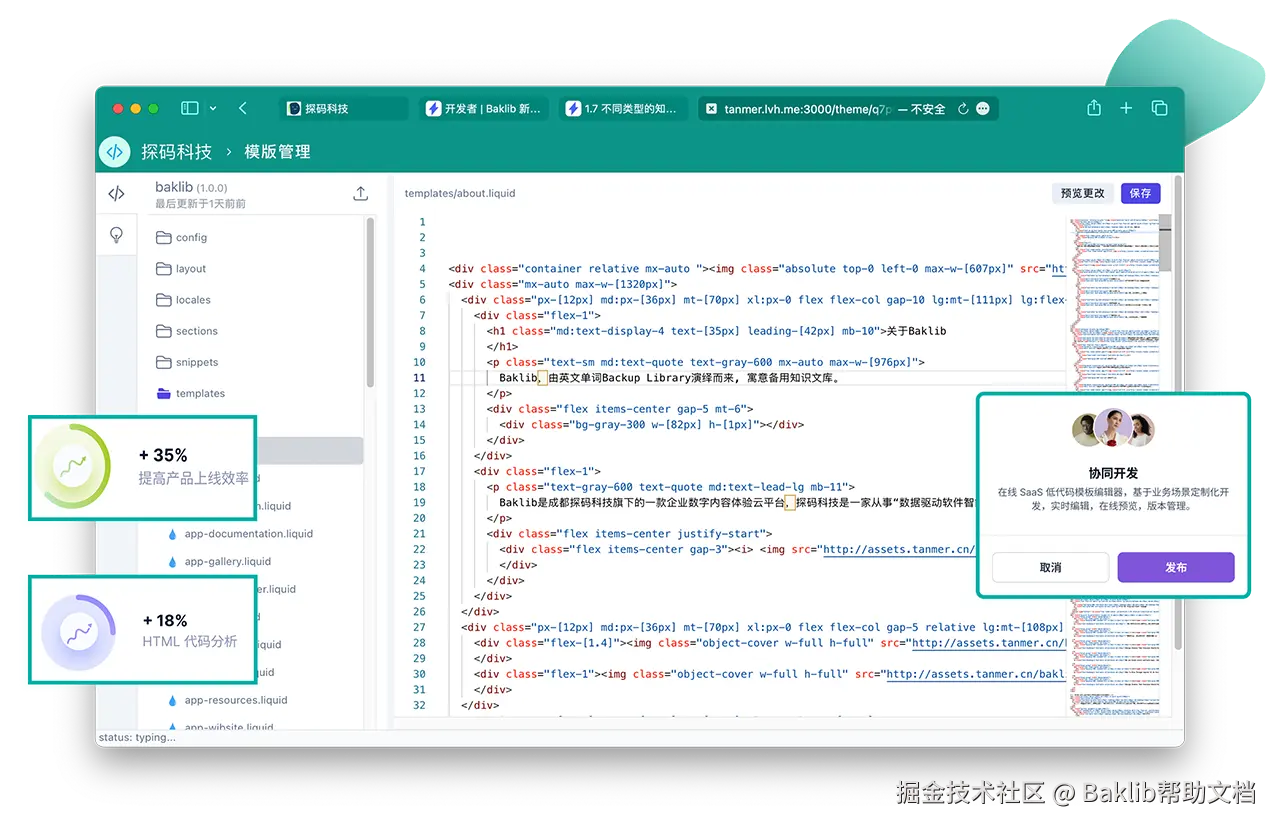
Task: Switch to the 1.7 不同类型的知 tab
Action: click(624, 108)
